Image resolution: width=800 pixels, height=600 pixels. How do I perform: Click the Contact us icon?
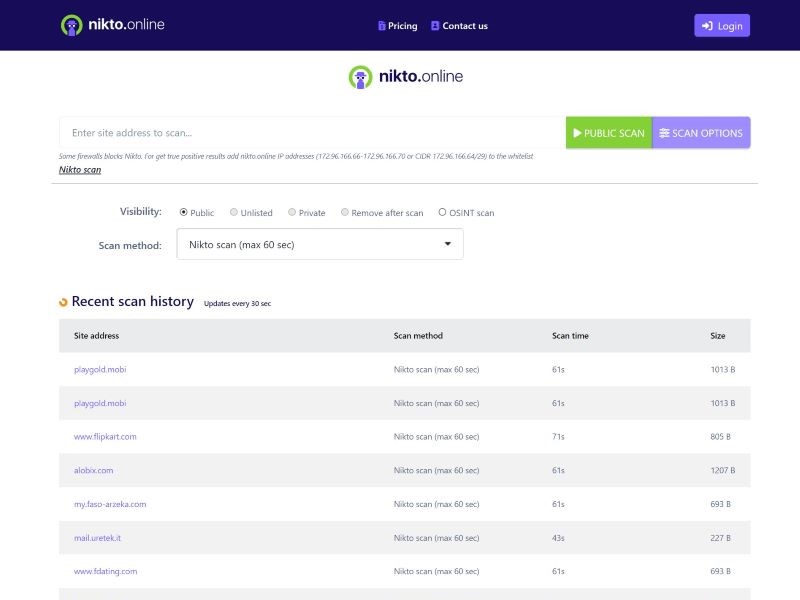(x=435, y=26)
